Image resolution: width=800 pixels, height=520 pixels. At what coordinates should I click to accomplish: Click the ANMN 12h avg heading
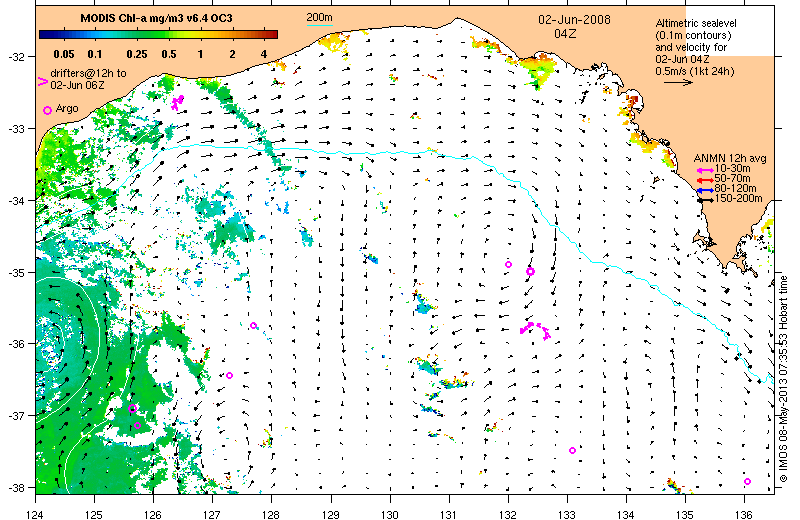tap(730, 159)
